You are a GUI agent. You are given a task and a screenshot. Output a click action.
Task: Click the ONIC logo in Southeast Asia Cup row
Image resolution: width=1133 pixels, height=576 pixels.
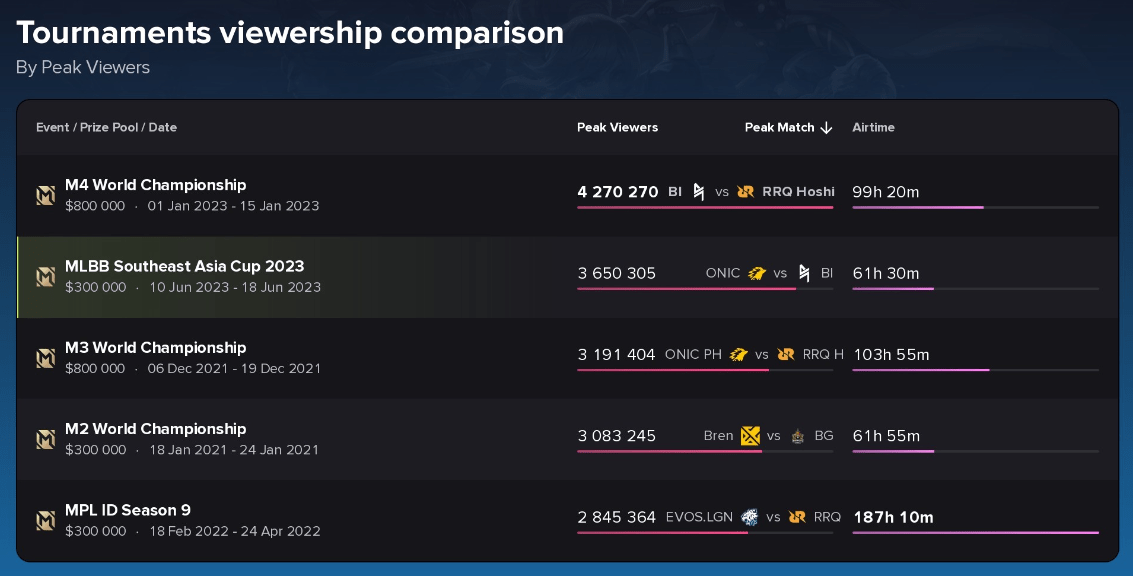(757, 273)
